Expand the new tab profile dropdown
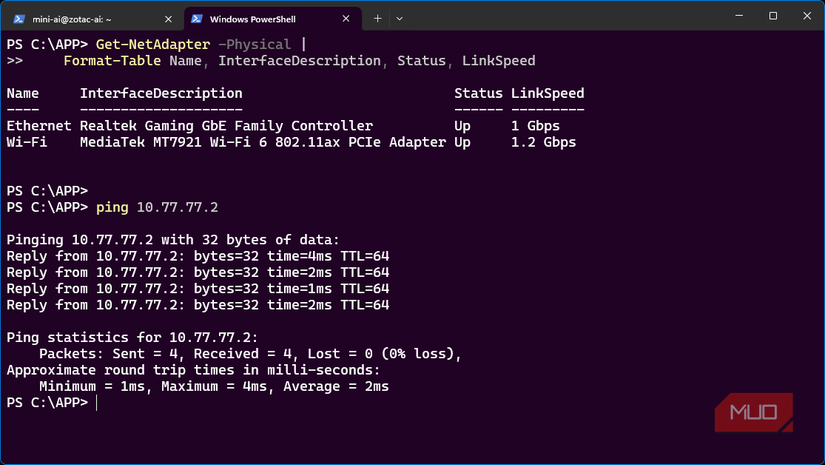The width and height of the screenshot is (825, 465). tap(399, 18)
